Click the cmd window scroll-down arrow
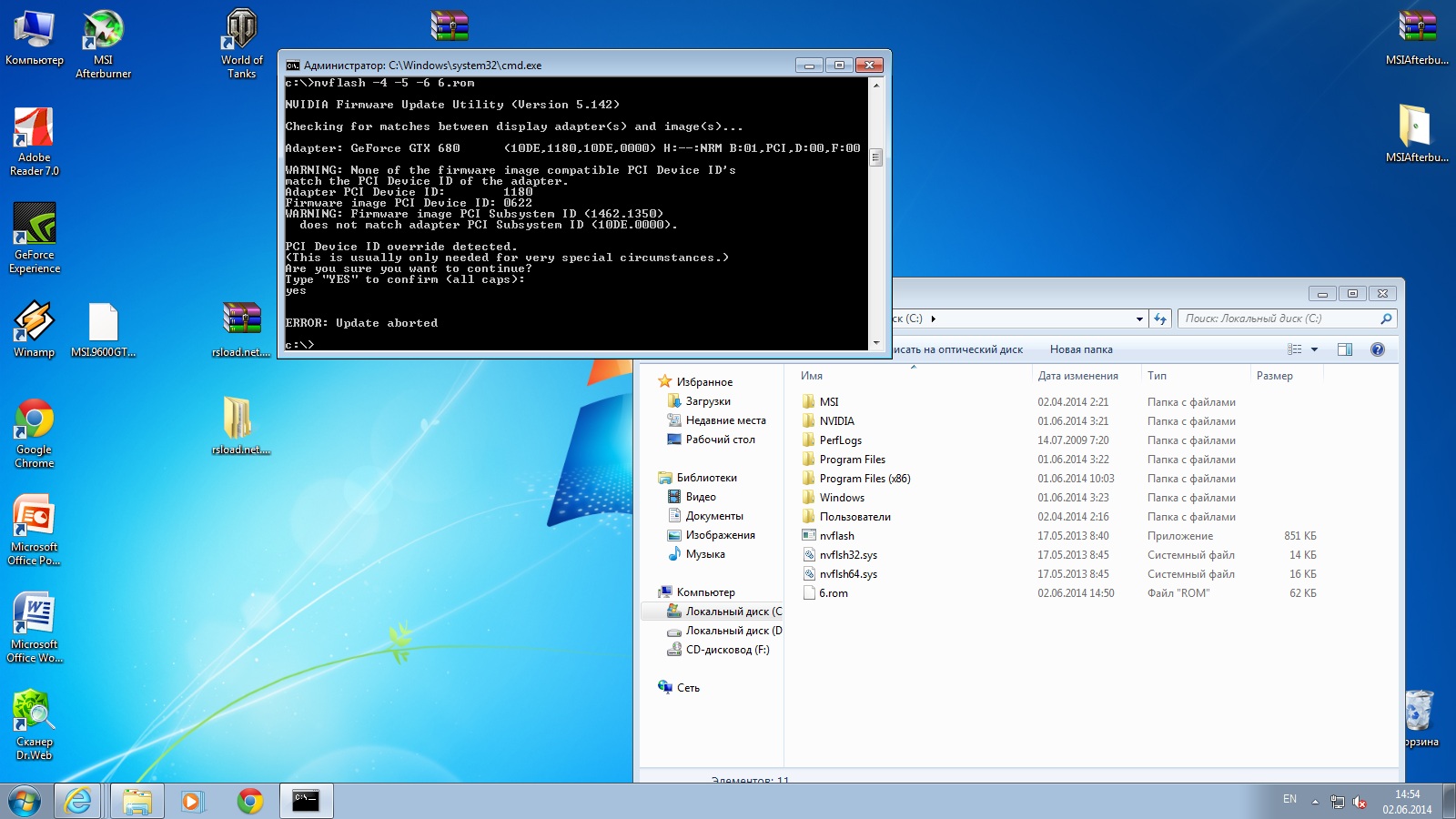 point(876,343)
